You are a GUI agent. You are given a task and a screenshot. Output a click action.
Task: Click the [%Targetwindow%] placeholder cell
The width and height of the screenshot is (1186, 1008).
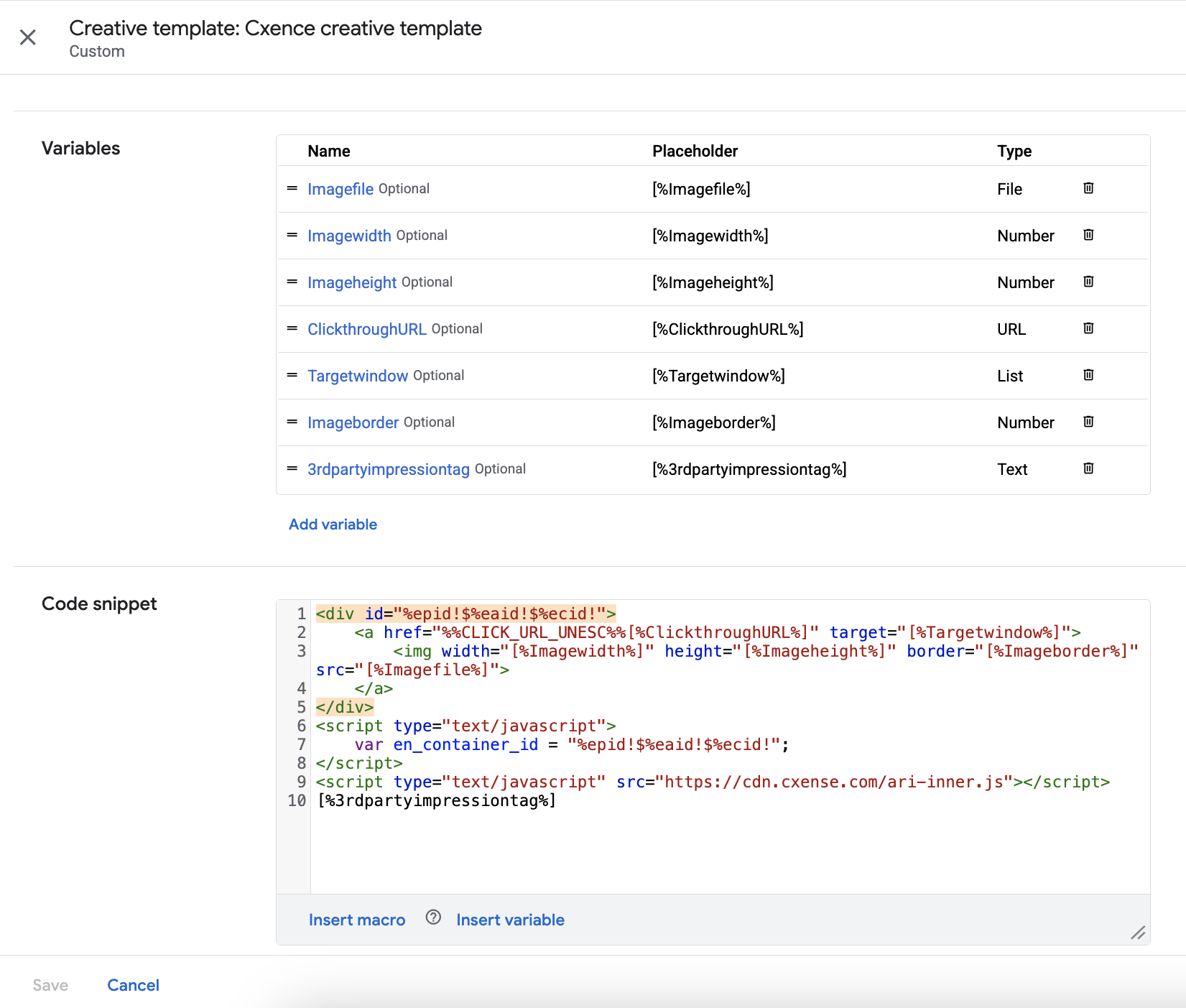(x=718, y=376)
